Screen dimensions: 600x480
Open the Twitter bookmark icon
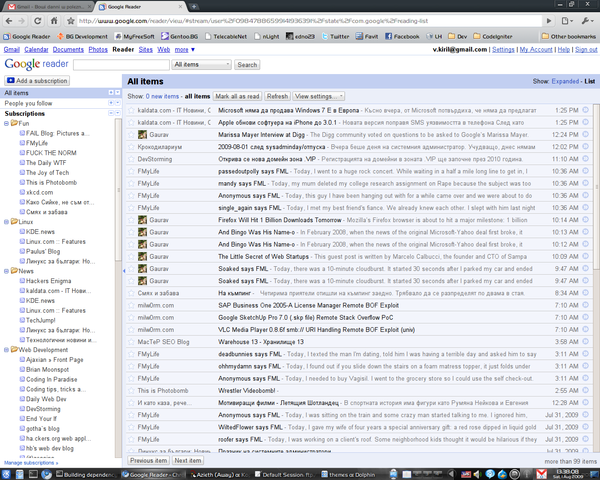(325, 36)
